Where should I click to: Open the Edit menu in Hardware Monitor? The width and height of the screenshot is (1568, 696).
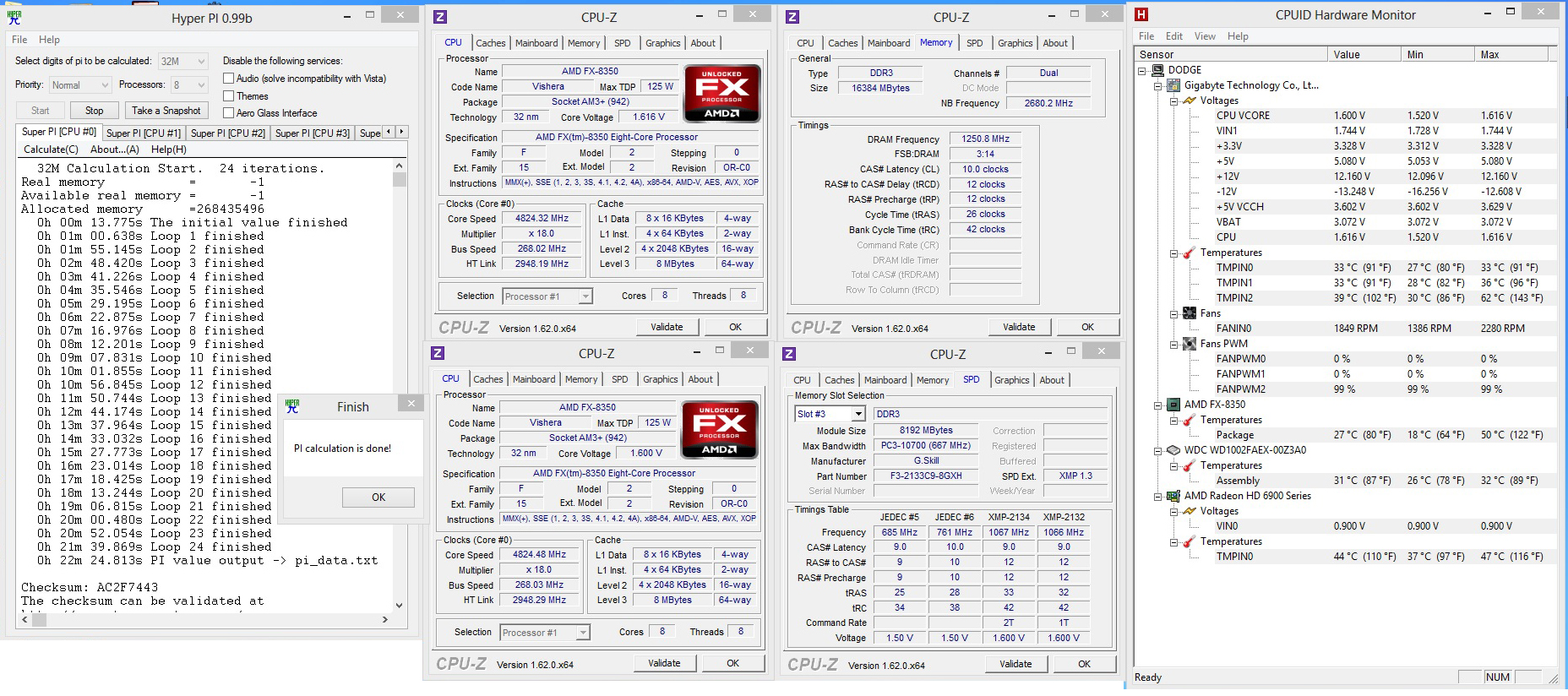pyautogui.click(x=1174, y=36)
